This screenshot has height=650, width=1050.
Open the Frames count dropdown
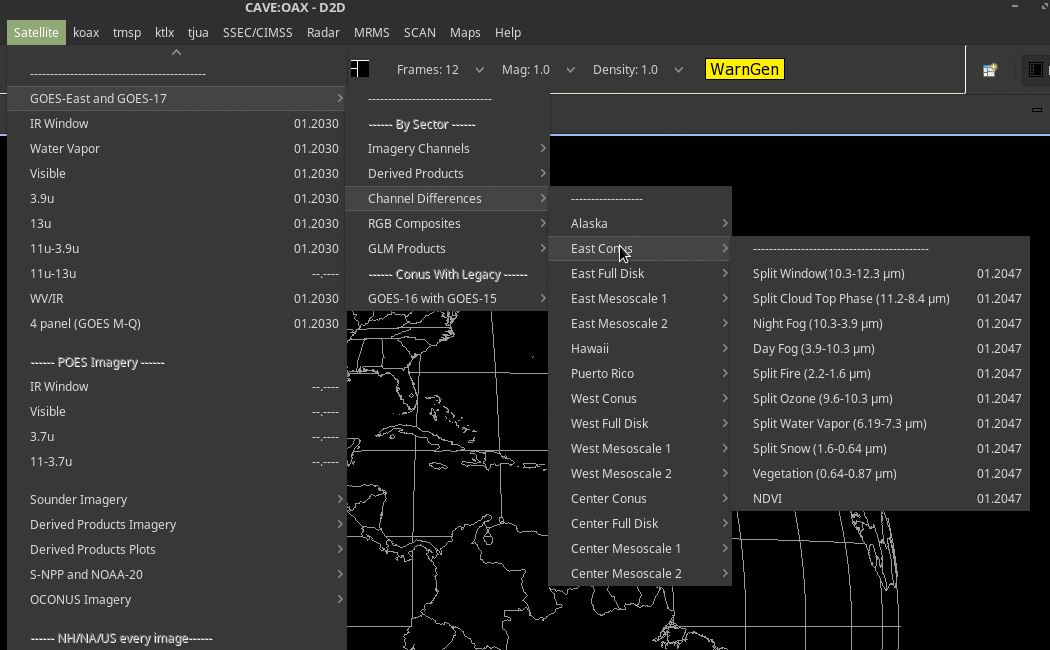tap(440, 70)
